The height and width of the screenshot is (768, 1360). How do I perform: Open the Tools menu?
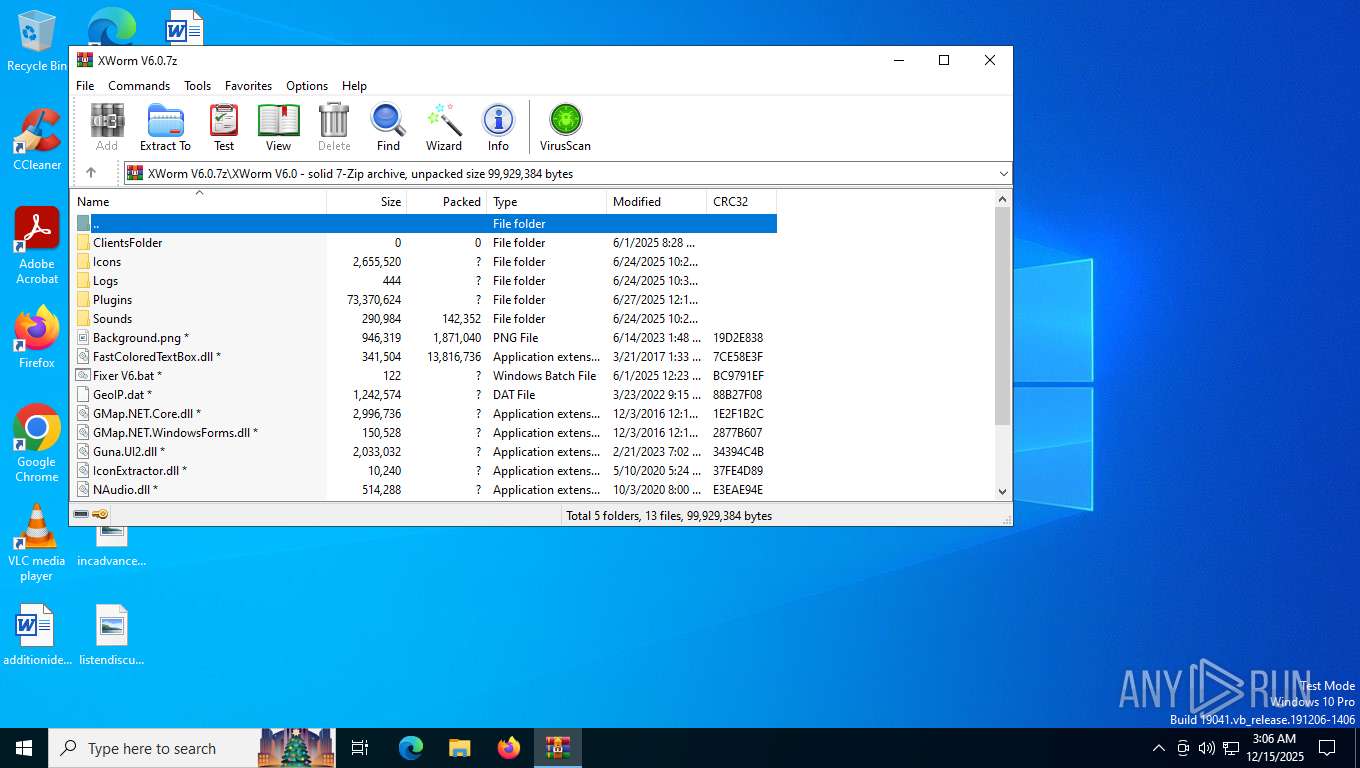[197, 86]
